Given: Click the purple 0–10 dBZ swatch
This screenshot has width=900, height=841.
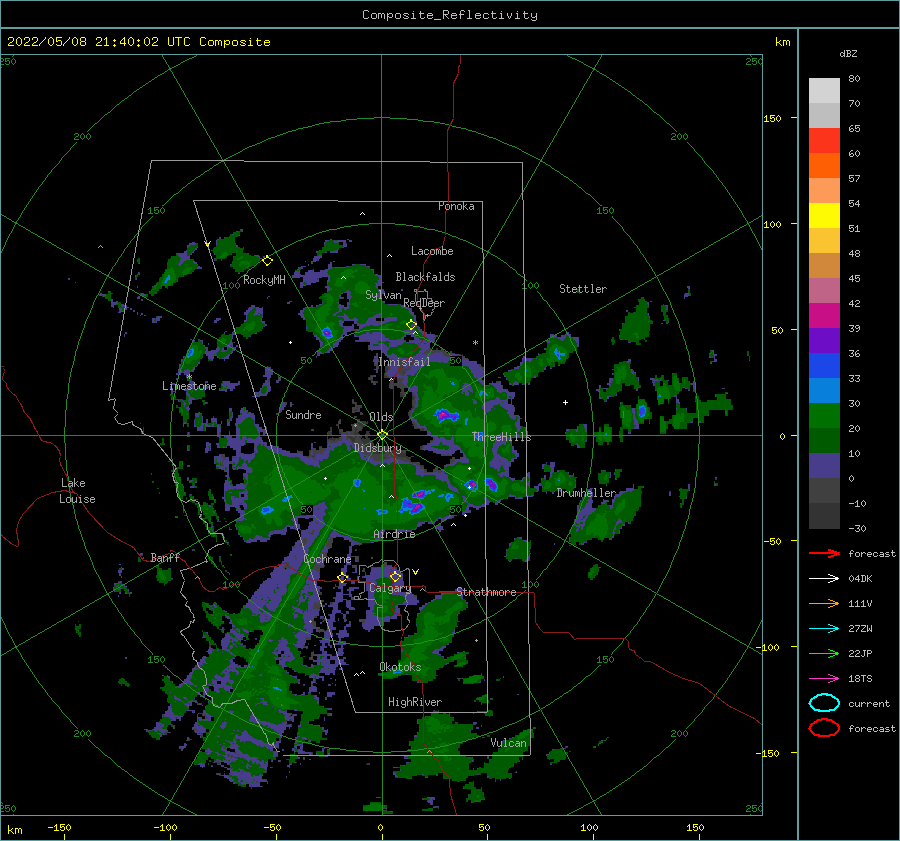Looking at the screenshot, I should click(x=824, y=465).
